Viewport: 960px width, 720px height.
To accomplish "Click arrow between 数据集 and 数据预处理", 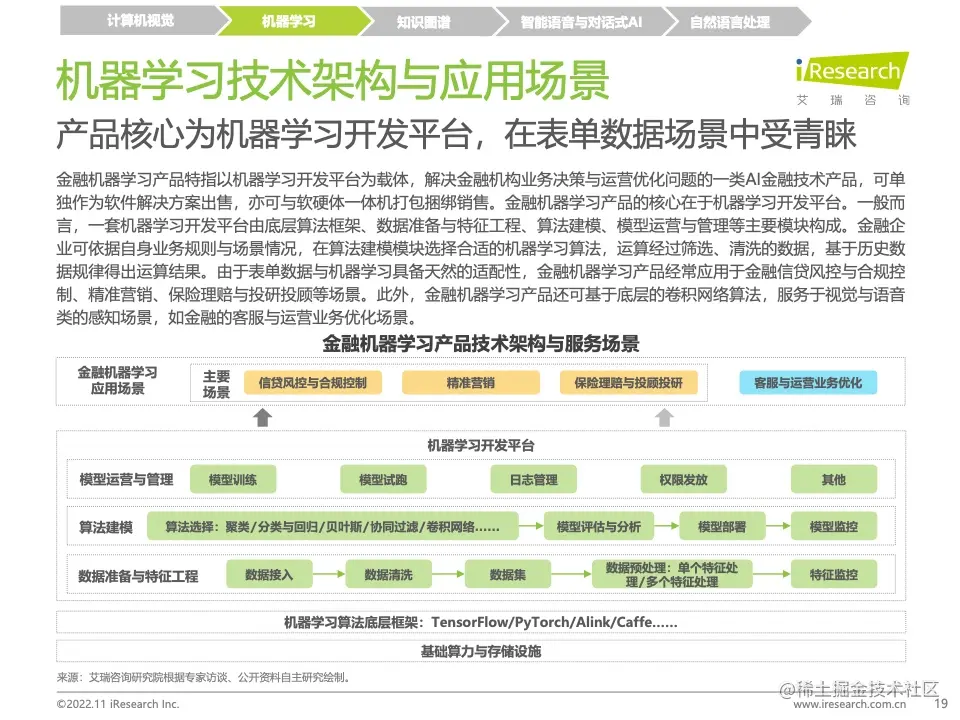I will coord(571,574).
